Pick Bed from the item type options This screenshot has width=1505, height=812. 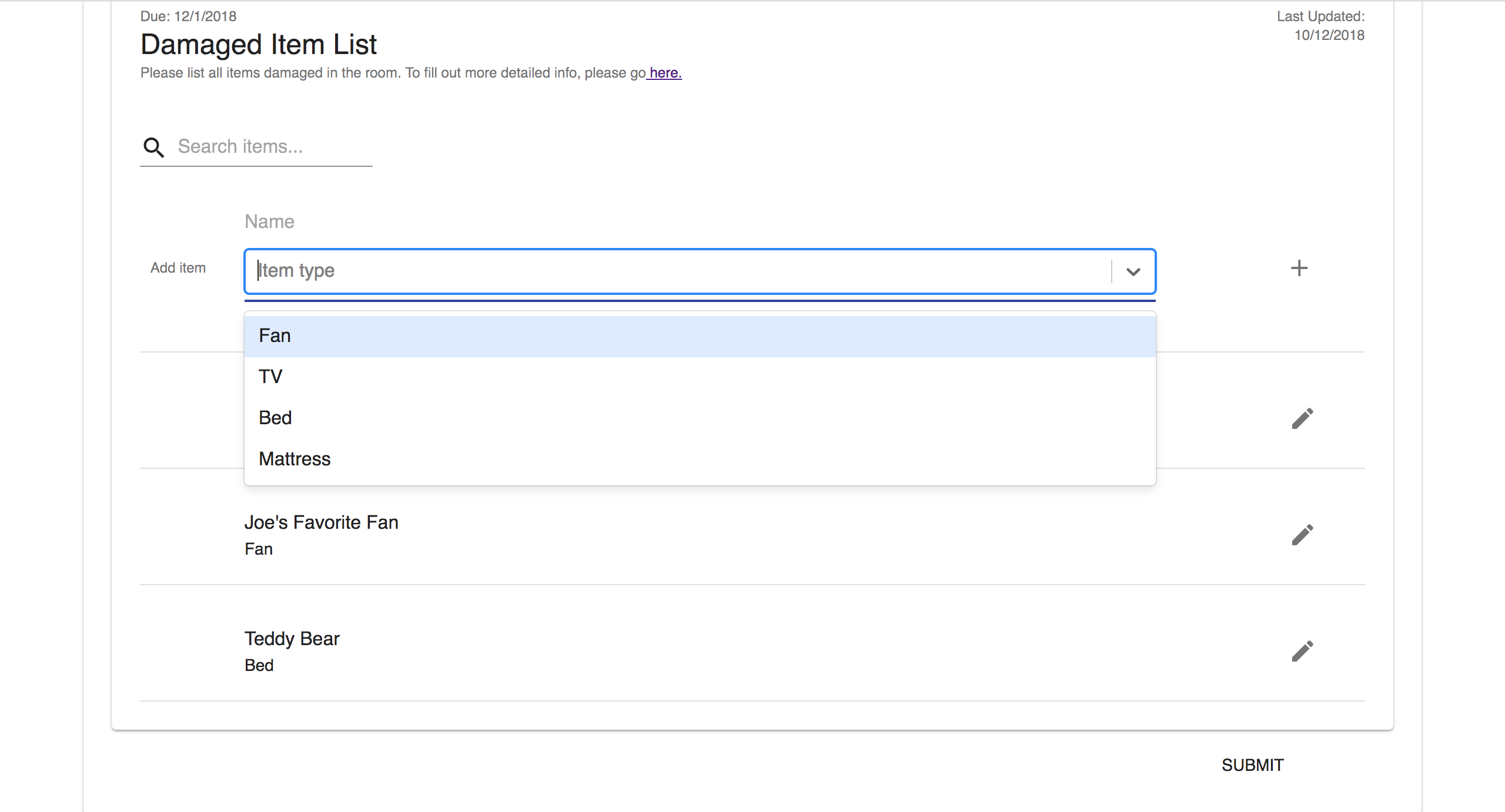[275, 418]
